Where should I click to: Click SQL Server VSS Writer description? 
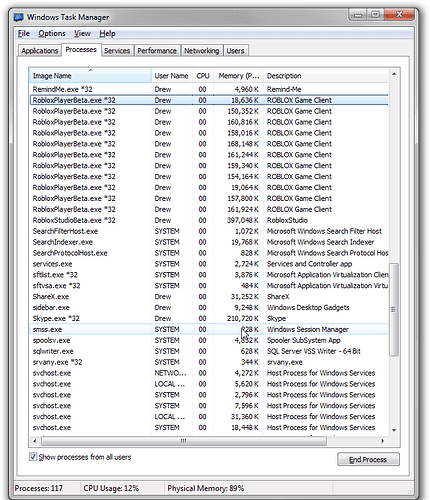coord(314,351)
